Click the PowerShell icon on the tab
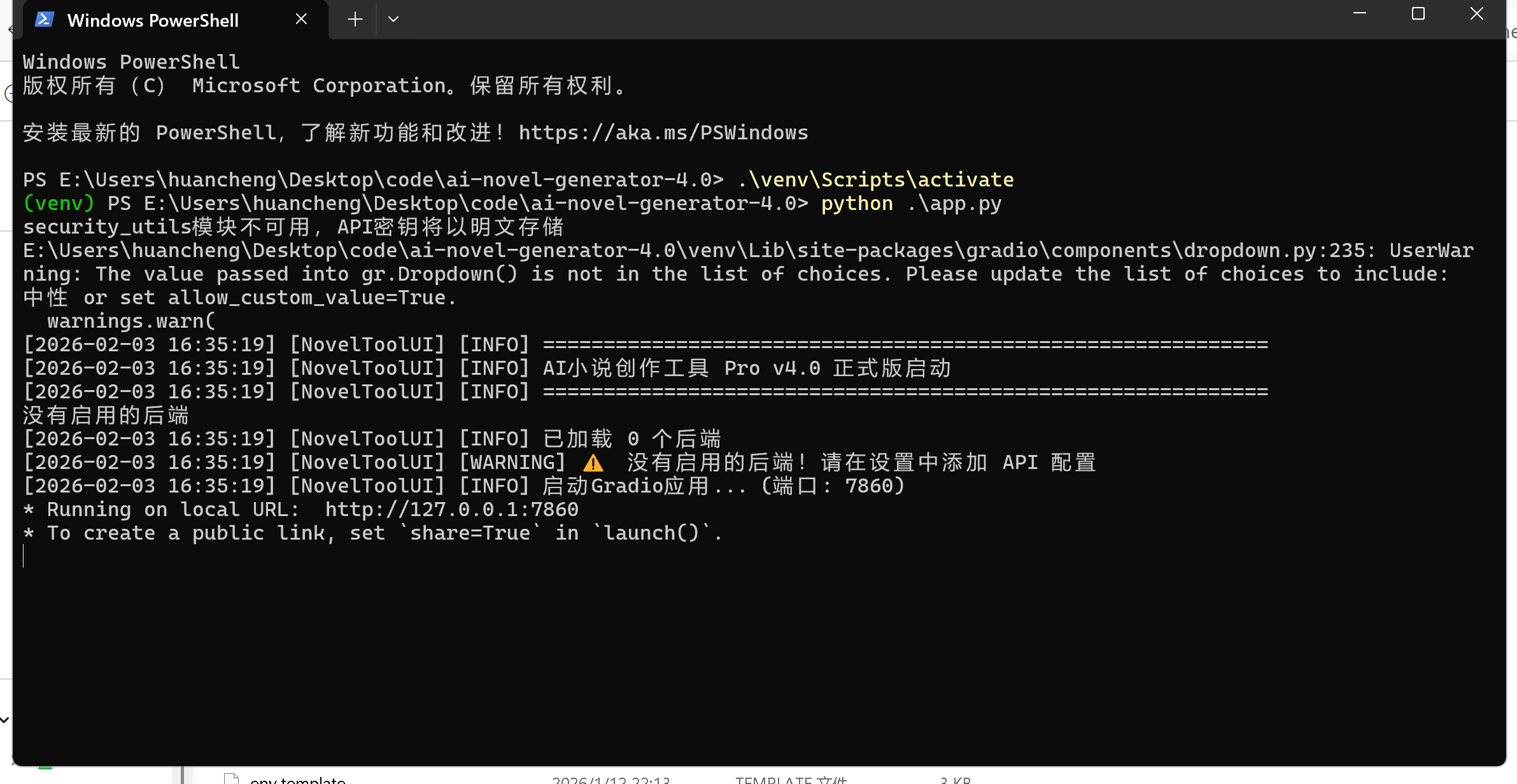Viewport: 1517px width, 784px height. pyautogui.click(x=44, y=20)
